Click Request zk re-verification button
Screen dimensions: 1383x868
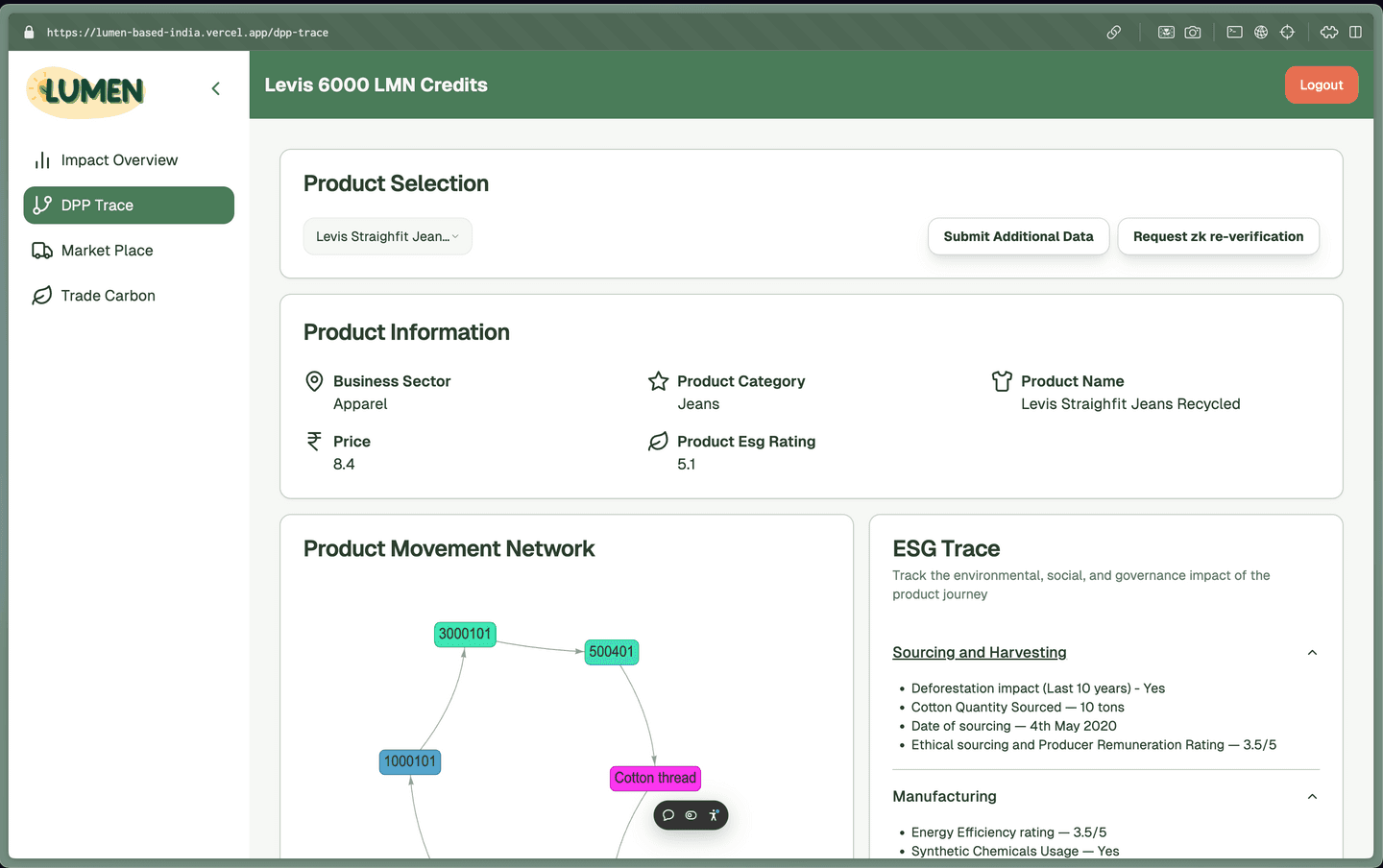(1218, 236)
